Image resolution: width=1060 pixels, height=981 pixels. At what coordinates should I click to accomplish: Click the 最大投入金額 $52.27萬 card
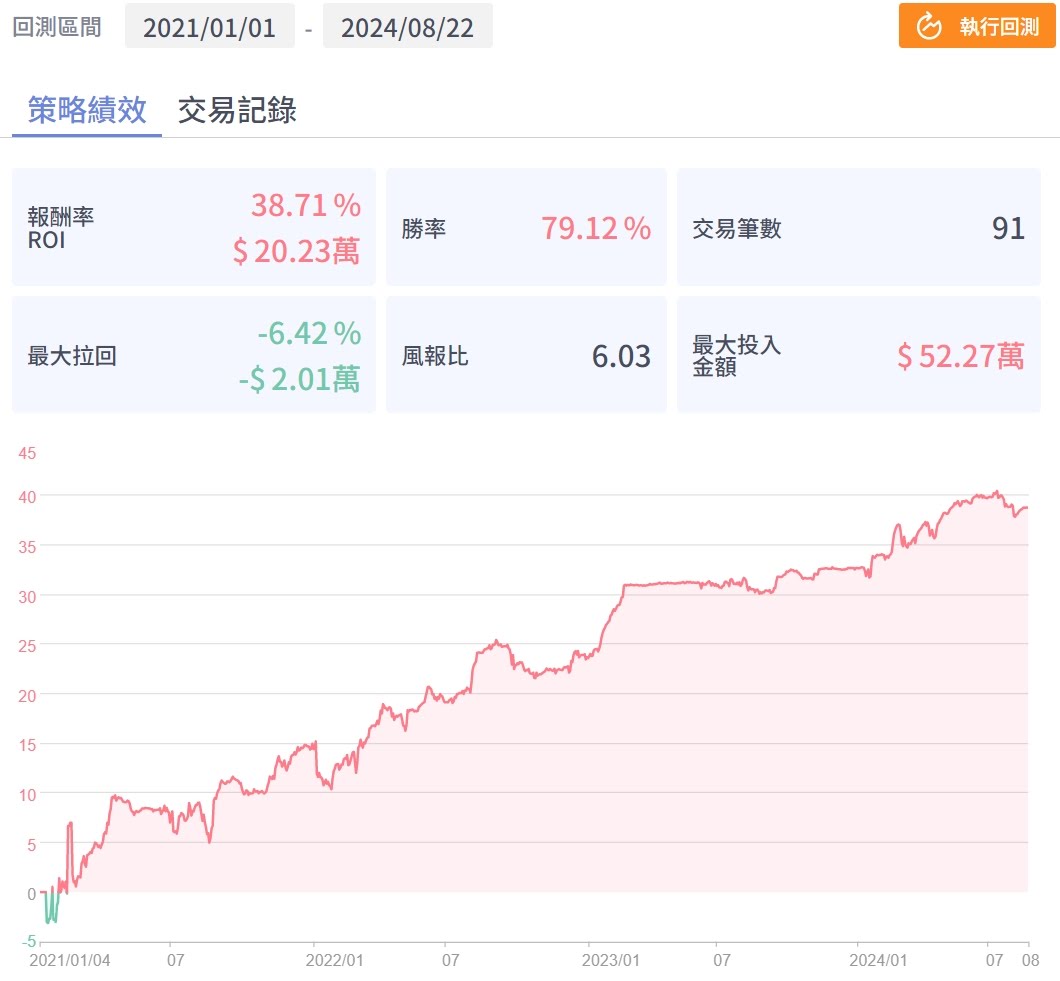pyautogui.click(x=858, y=354)
